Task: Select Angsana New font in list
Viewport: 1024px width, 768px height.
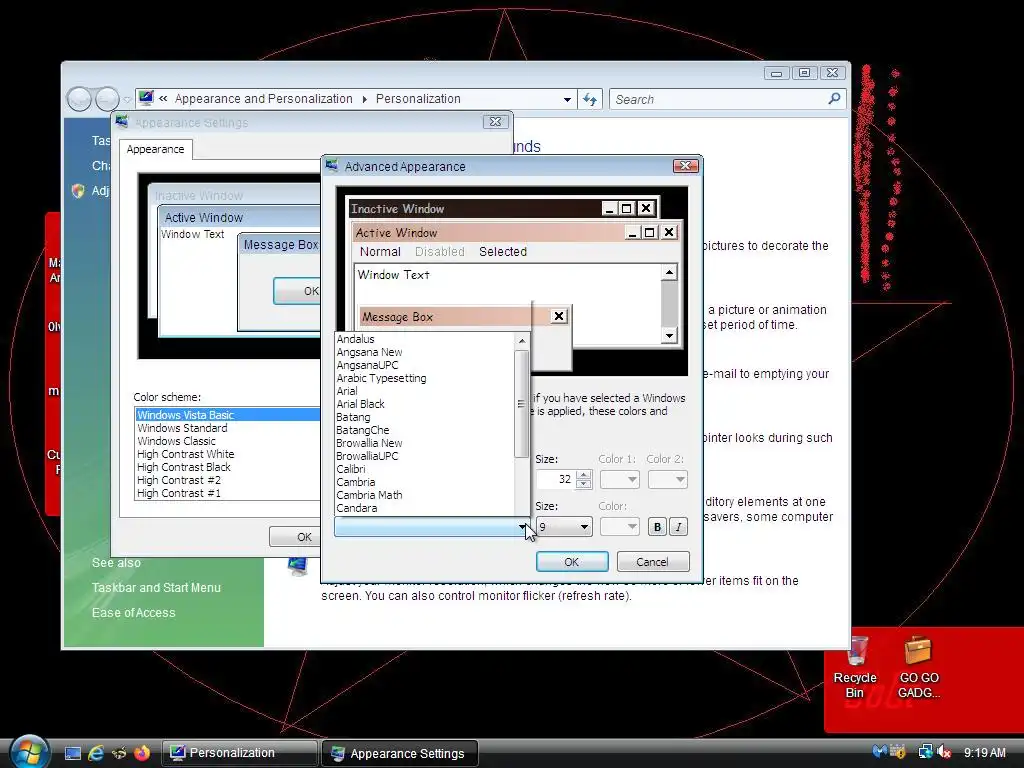Action: click(424, 352)
